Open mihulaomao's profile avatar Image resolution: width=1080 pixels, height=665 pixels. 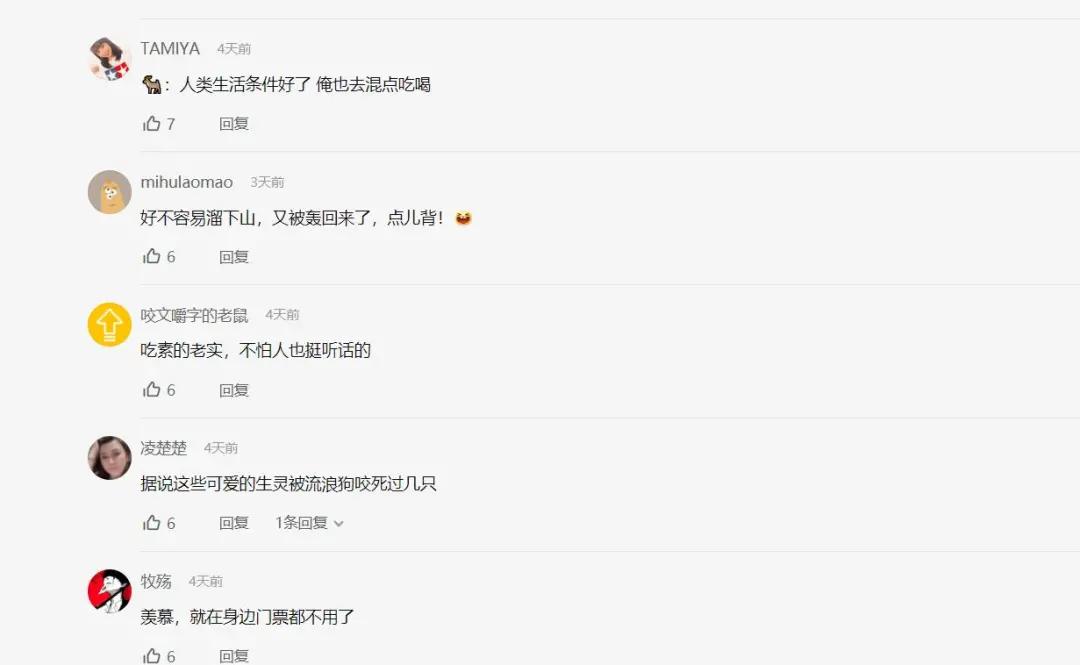click(110, 192)
